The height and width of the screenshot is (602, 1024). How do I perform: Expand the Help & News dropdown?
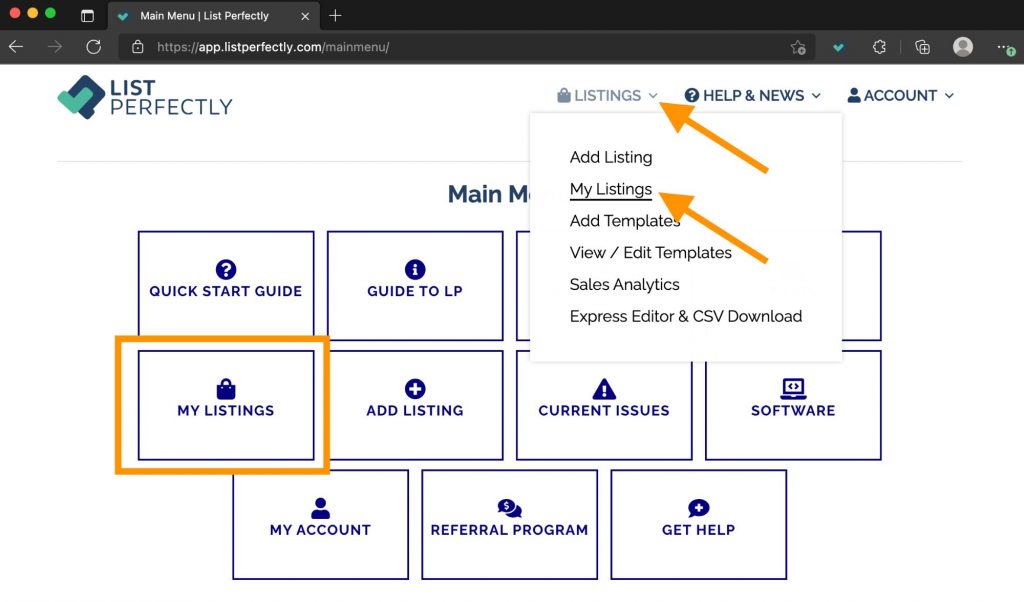pyautogui.click(x=752, y=96)
